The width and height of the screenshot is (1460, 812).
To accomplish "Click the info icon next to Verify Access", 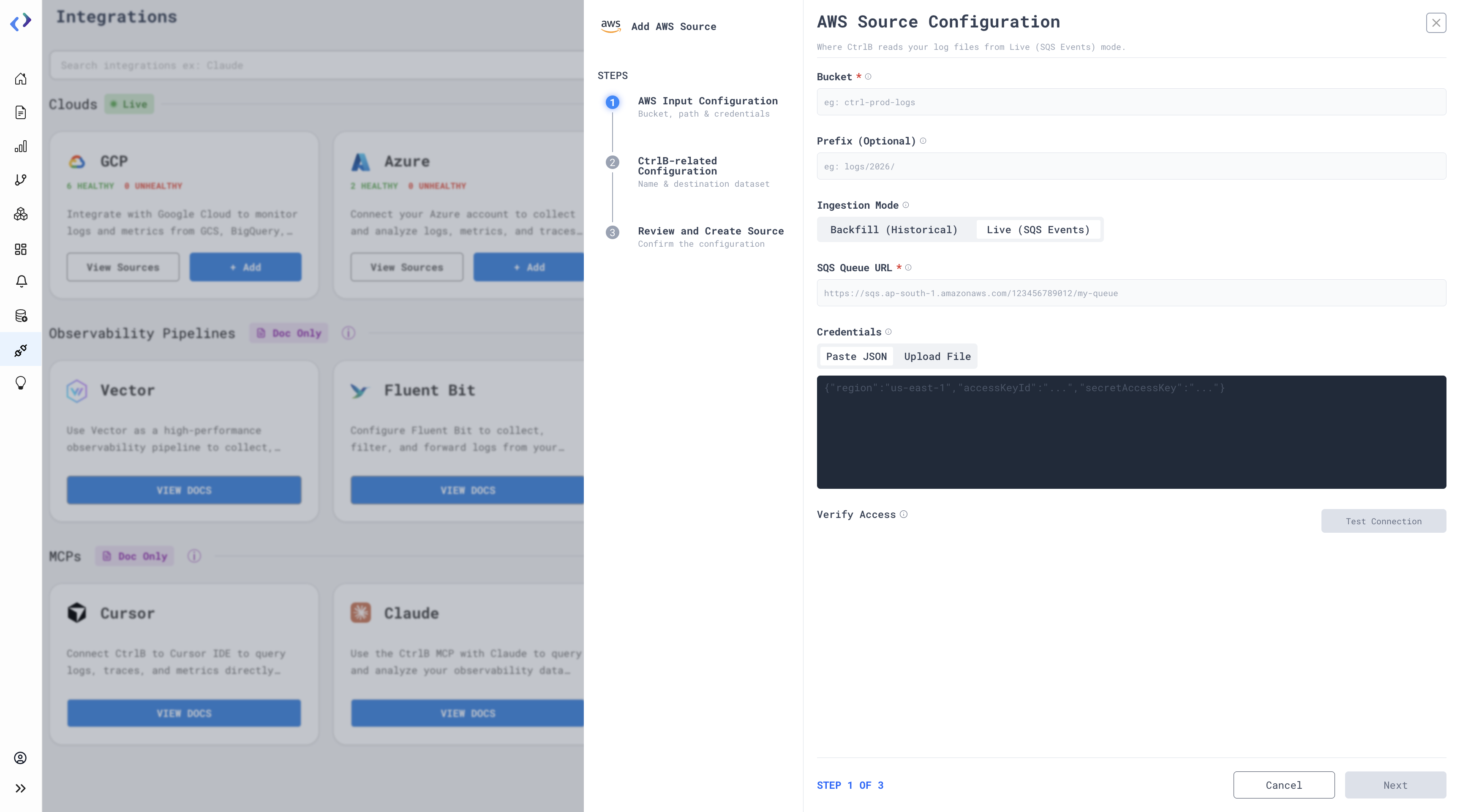I will tap(904, 514).
